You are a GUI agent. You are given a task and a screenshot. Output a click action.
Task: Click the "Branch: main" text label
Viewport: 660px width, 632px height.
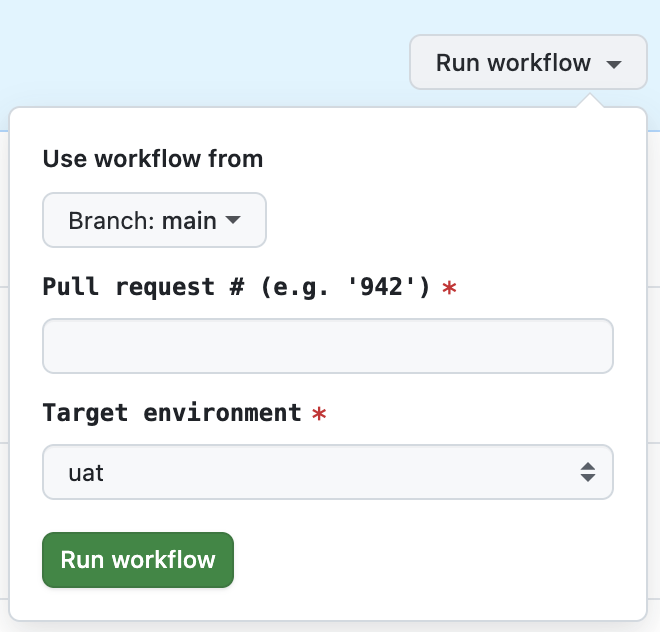142,220
